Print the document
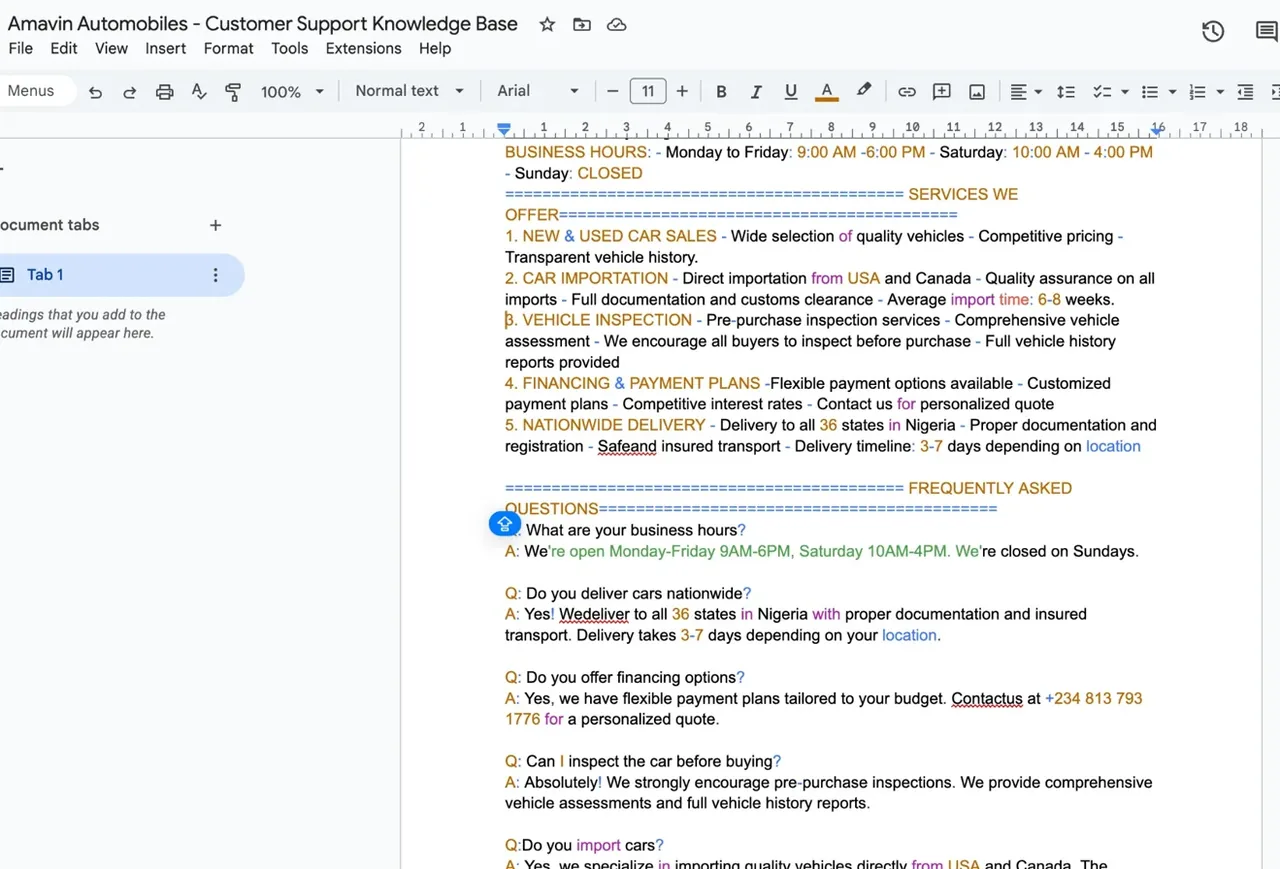Viewport: 1280px width, 869px height. (x=165, y=92)
